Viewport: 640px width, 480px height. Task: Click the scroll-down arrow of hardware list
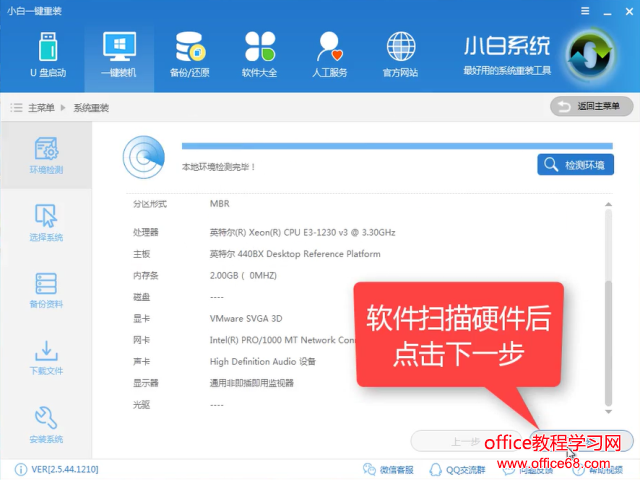[x=609, y=411]
